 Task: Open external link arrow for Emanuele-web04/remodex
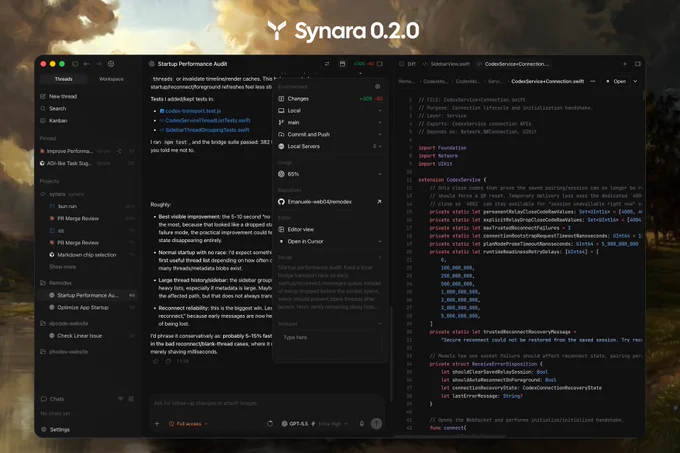pyautogui.click(x=379, y=202)
